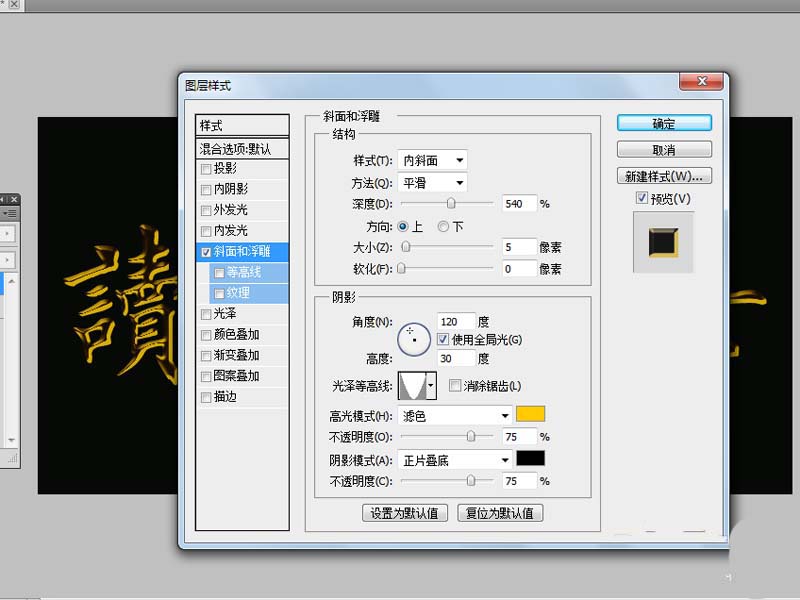Click 复位为默认值 button

coord(500,513)
